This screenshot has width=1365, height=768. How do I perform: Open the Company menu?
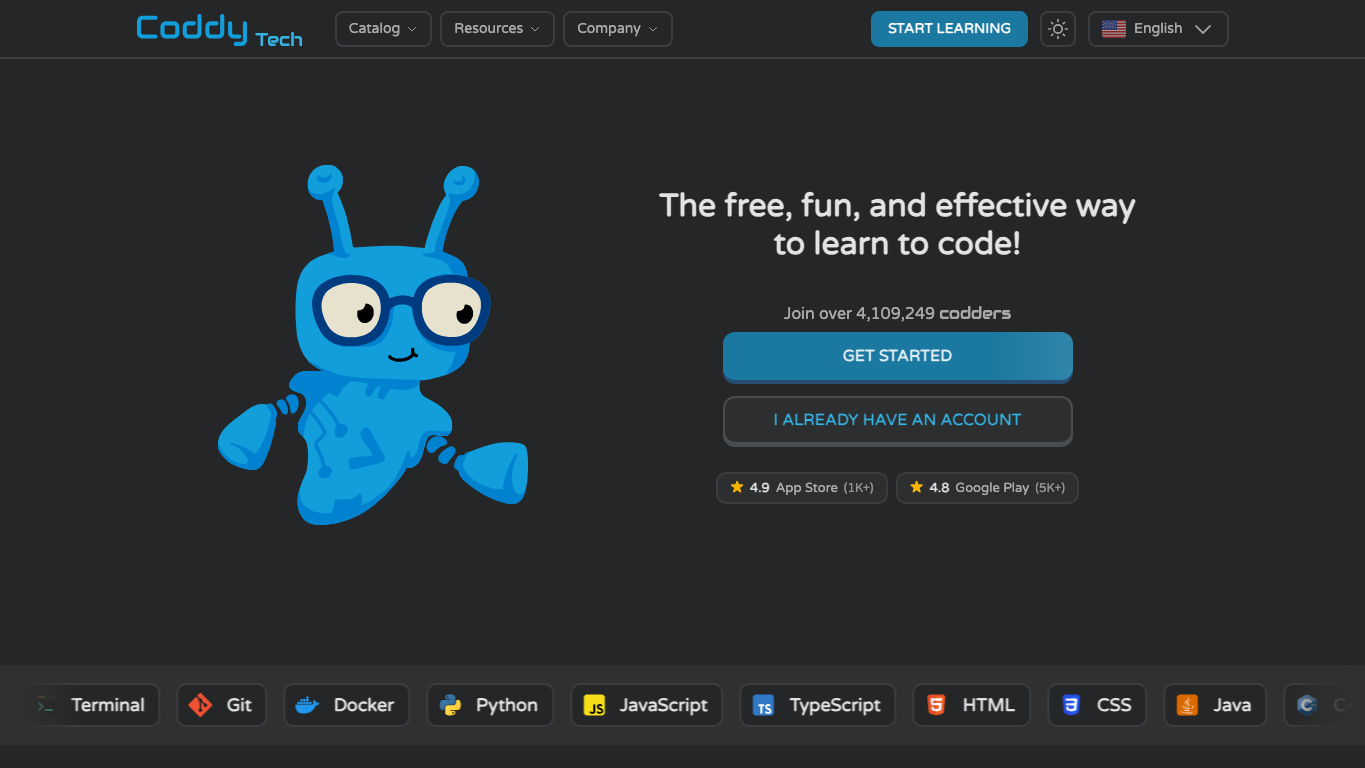coord(618,29)
